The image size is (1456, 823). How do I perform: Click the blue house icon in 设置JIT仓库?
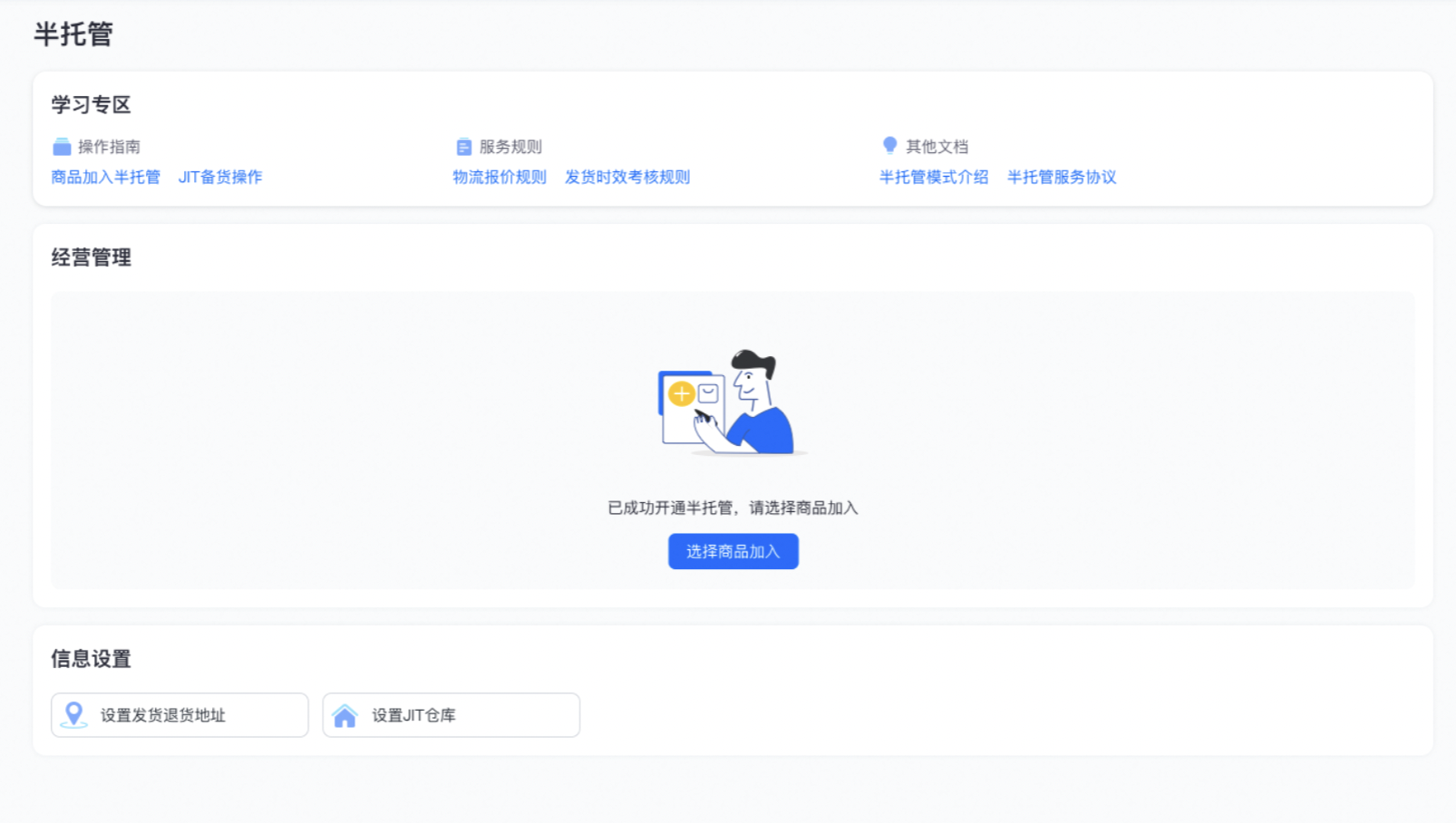click(345, 715)
